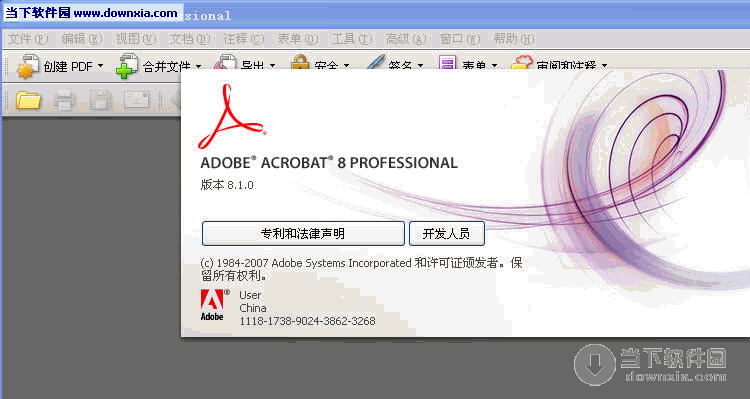Click the Sign pen icon

coord(375,62)
